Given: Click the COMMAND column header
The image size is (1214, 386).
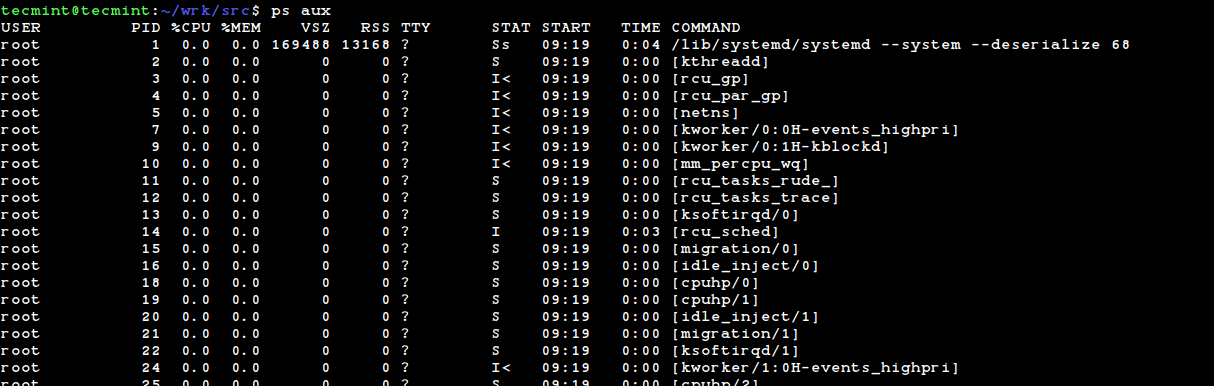Looking at the screenshot, I should (706, 27).
